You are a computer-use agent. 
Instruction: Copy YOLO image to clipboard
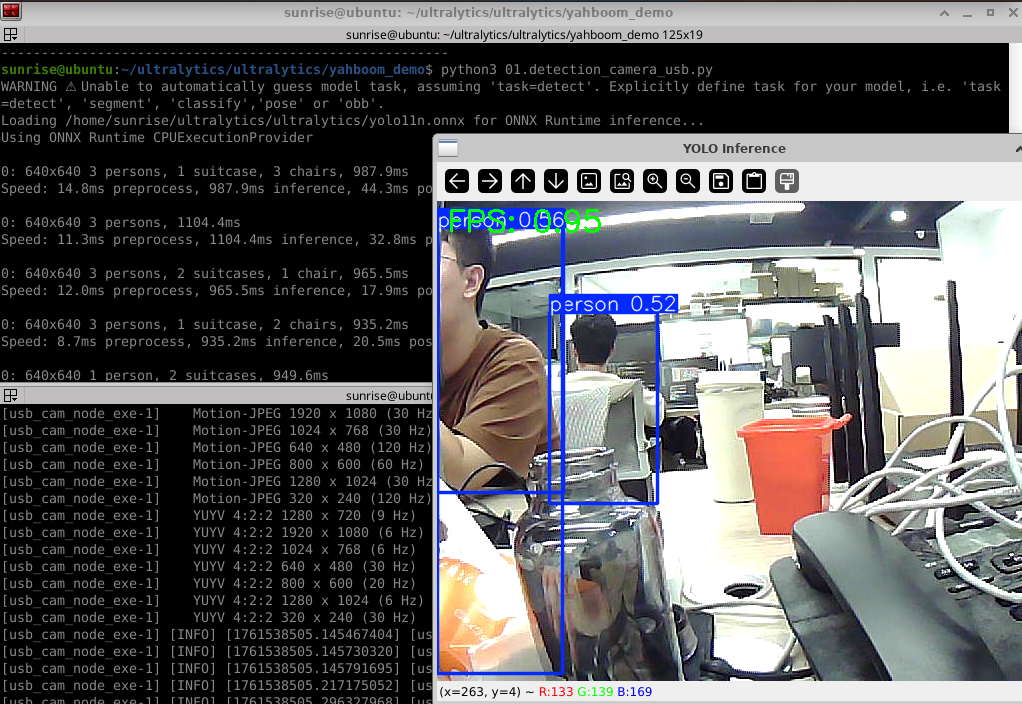754,181
